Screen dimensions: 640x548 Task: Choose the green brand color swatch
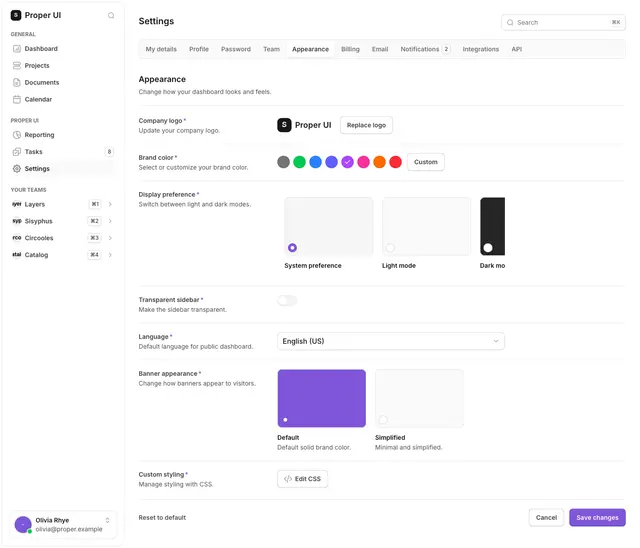pyautogui.click(x=299, y=162)
